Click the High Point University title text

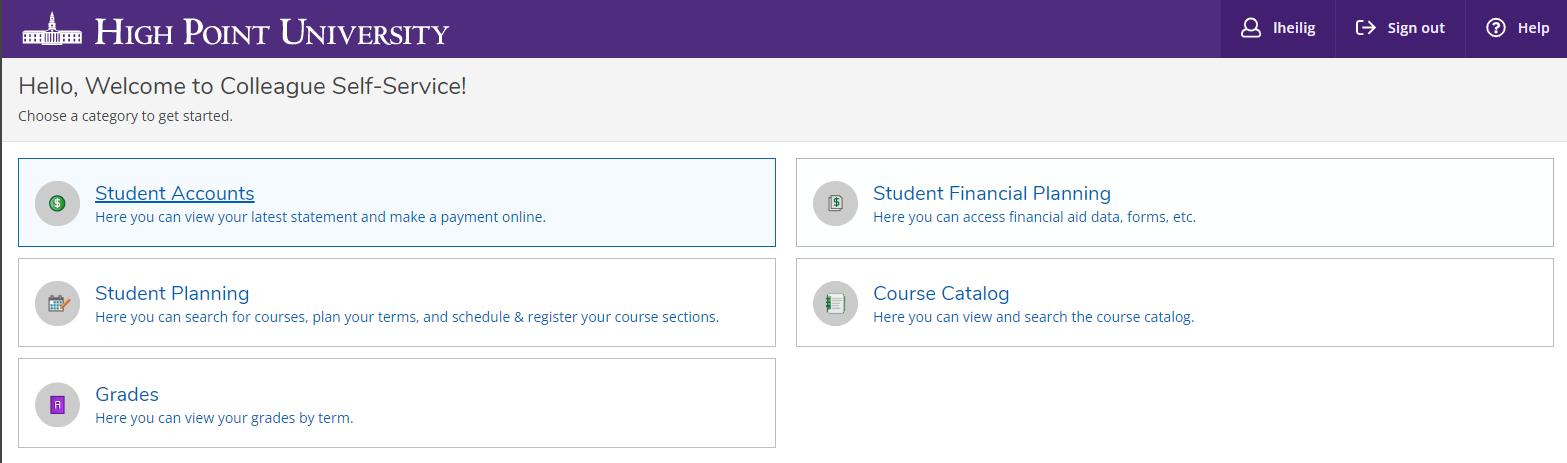tap(272, 31)
